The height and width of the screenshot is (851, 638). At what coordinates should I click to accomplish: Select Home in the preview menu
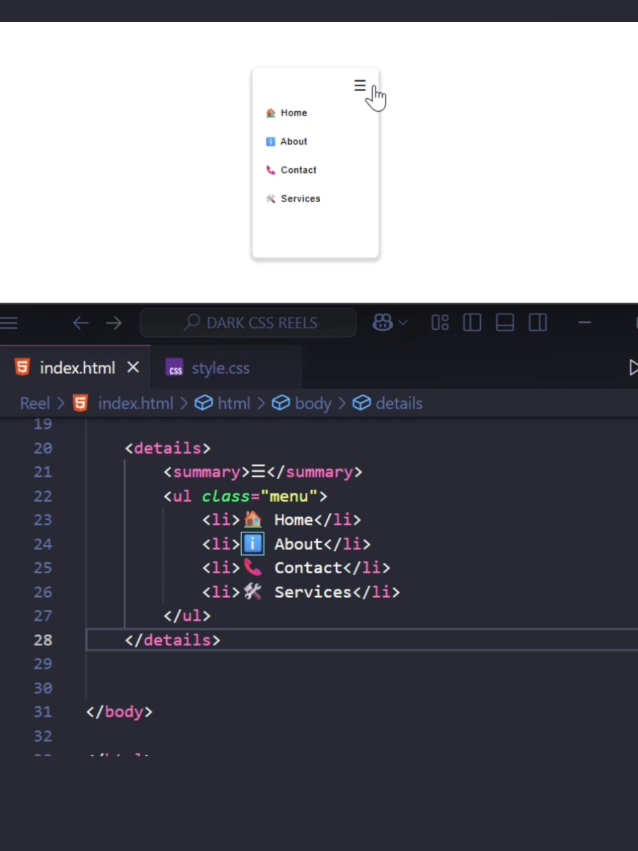point(286,113)
